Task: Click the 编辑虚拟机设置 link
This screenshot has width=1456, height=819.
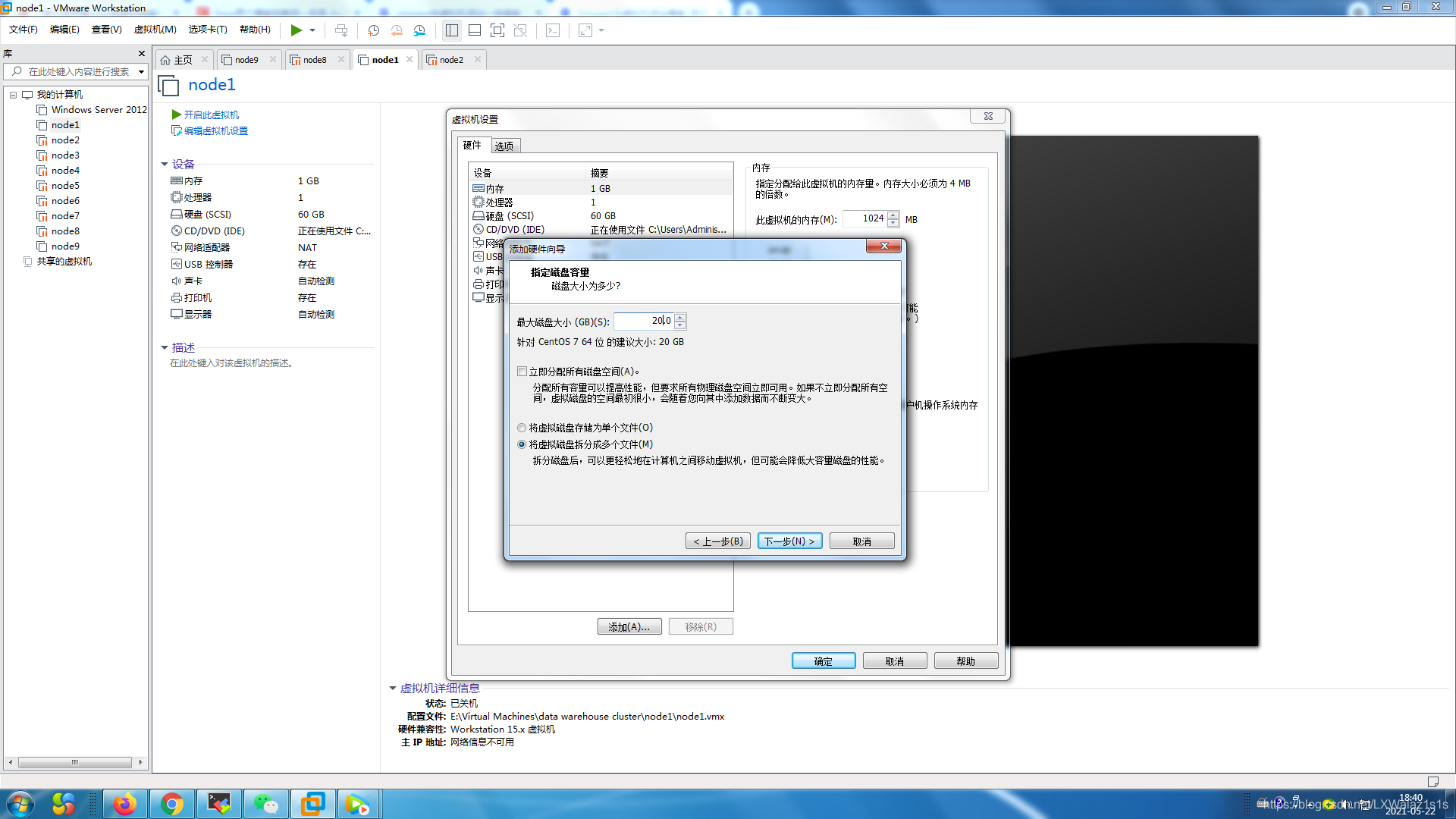Action: [x=215, y=131]
